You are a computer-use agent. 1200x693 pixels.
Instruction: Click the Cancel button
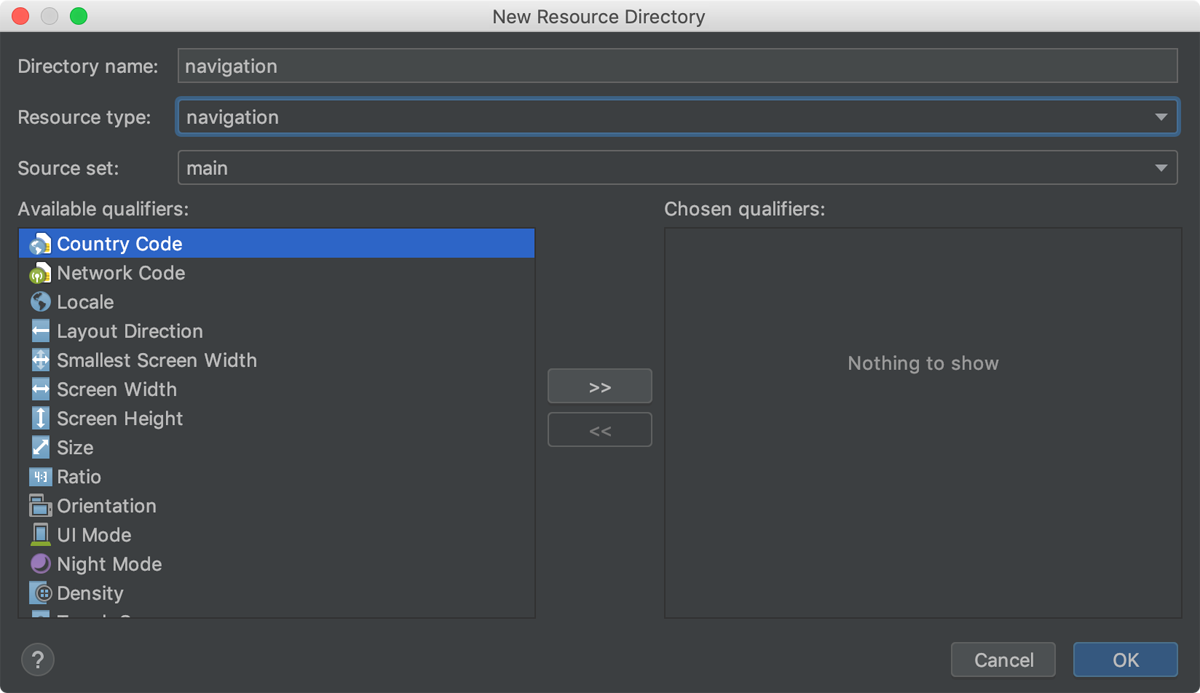1003,660
